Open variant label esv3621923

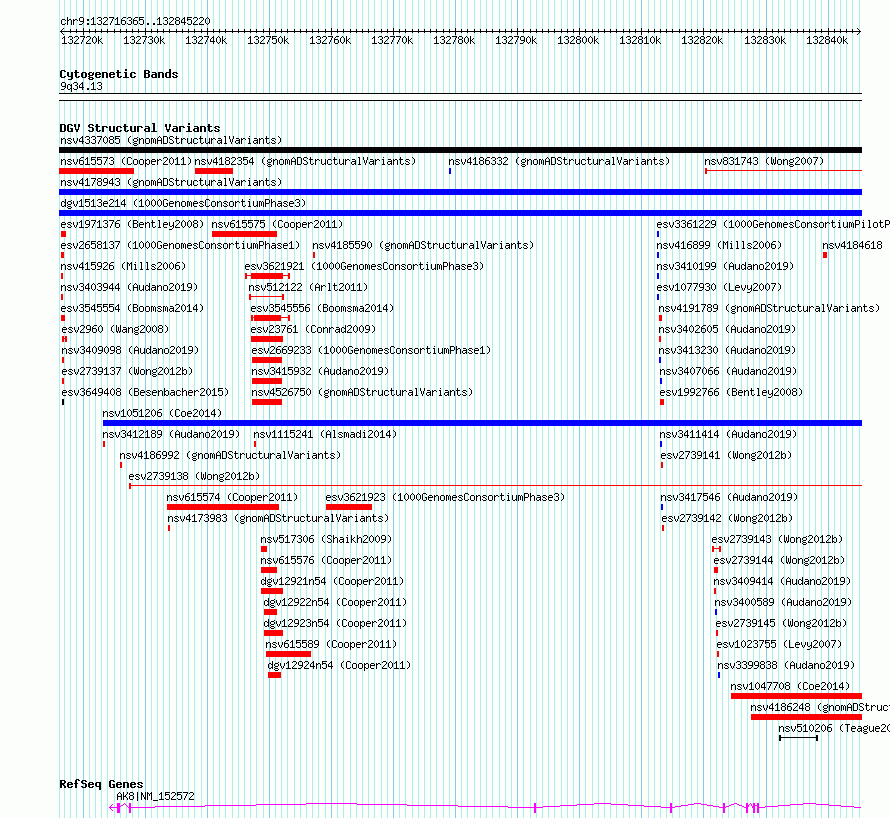tap(446, 497)
